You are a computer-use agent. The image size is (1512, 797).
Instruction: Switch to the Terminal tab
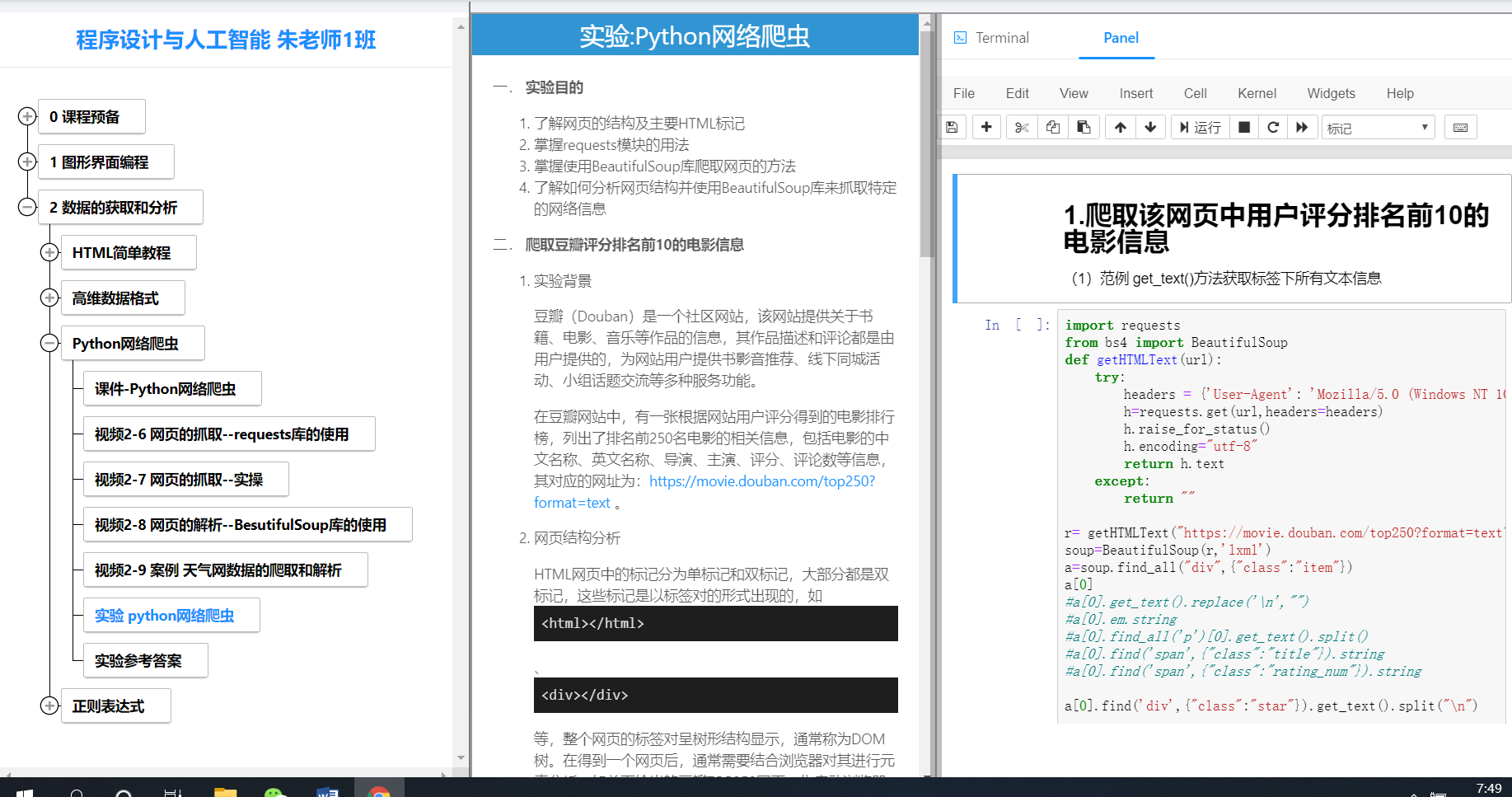point(992,38)
